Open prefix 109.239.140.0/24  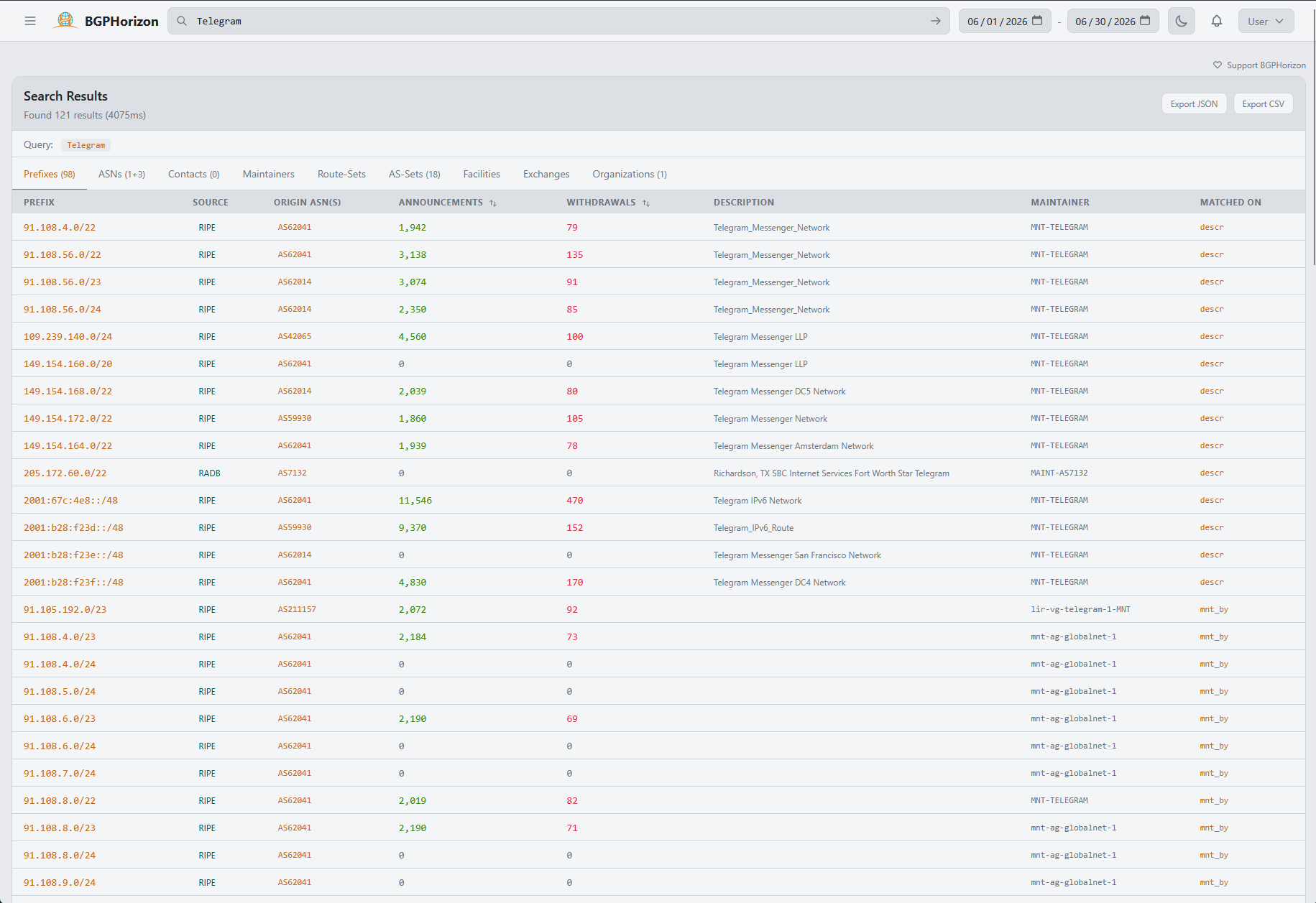pyautogui.click(x=68, y=337)
